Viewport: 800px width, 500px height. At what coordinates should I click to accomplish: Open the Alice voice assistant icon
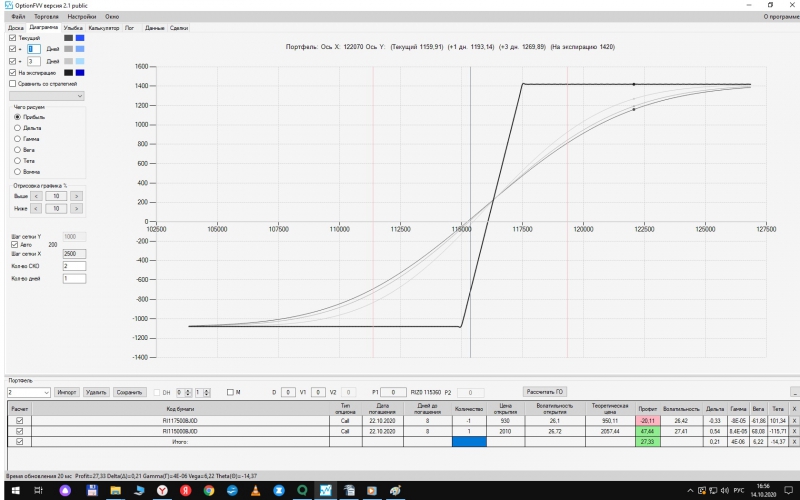coord(65,490)
